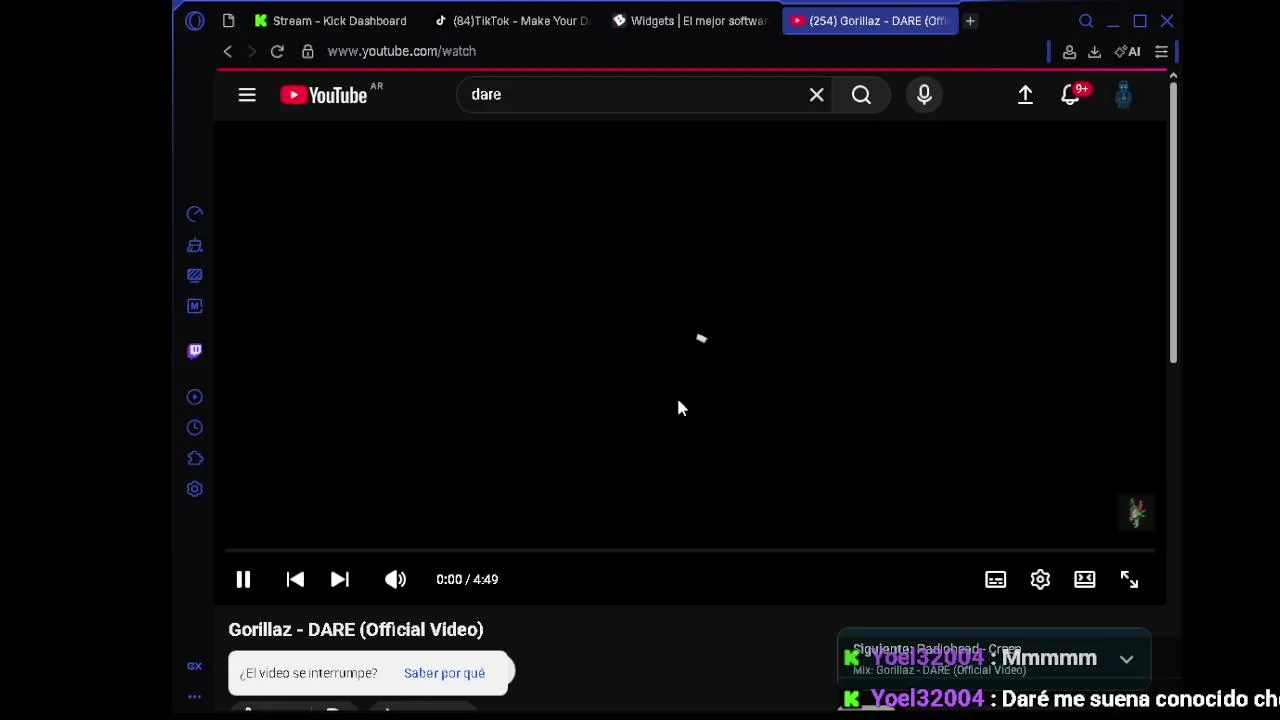View site security lock info

pyautogui.click(x=308, y=51)
